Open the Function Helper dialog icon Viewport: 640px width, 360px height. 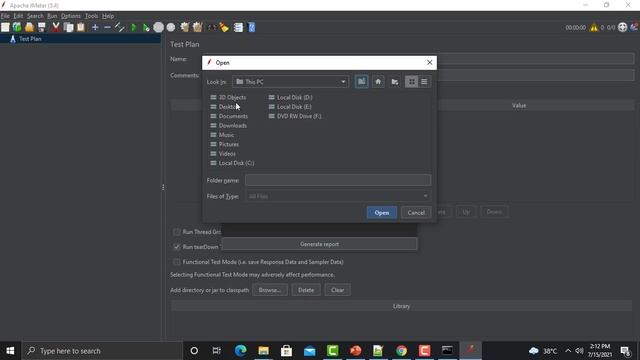238,27
